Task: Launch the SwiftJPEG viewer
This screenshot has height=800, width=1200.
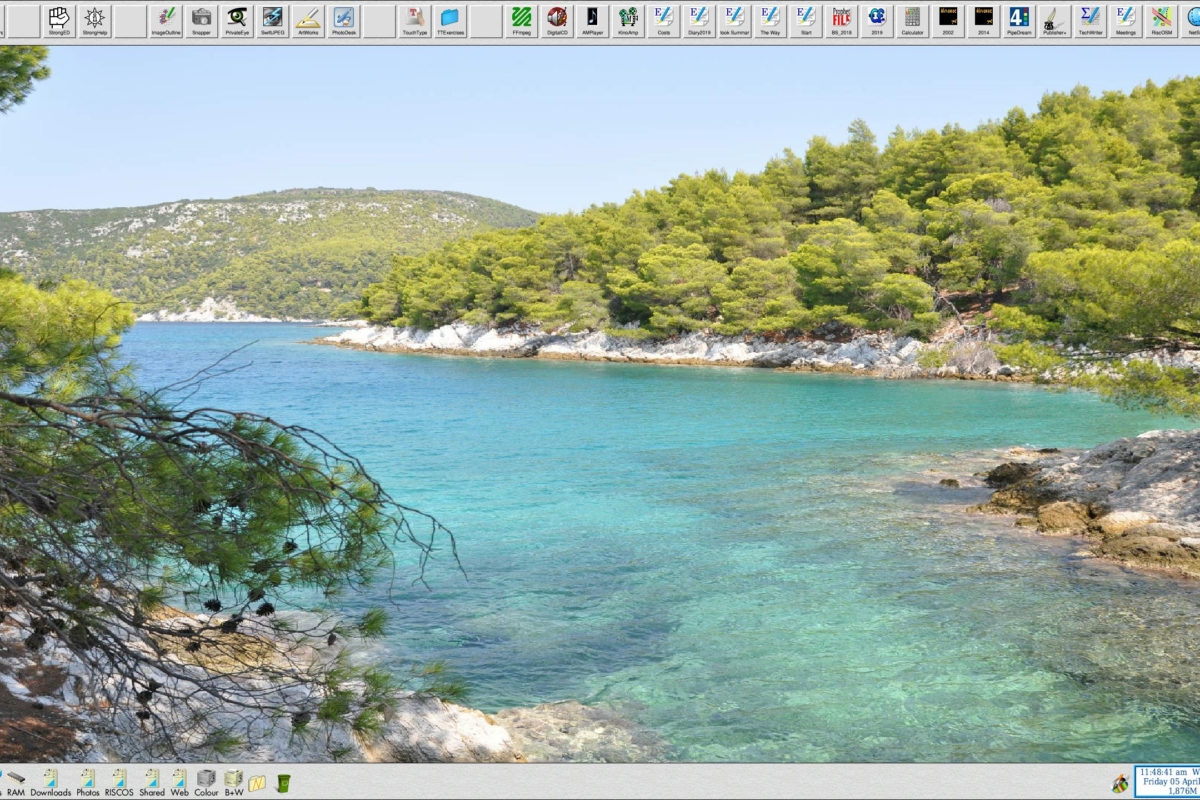Action: pyautogui.click(x=272, y=21)
